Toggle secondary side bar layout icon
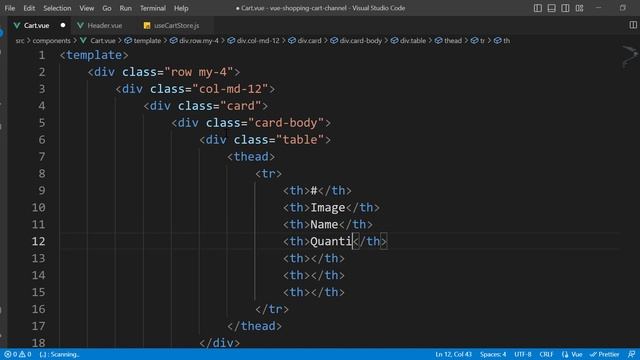 pos(565,8)
